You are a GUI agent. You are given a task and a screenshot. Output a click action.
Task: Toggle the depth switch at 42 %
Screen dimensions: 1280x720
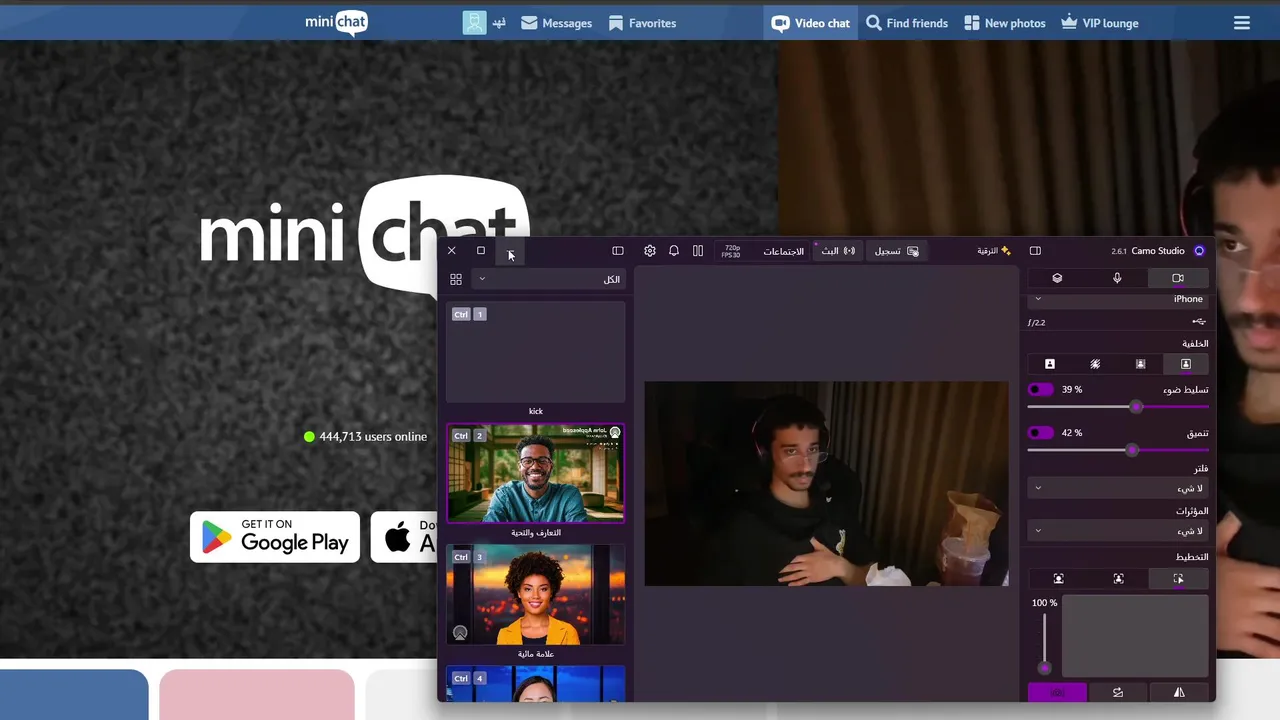pos(1040,433)
